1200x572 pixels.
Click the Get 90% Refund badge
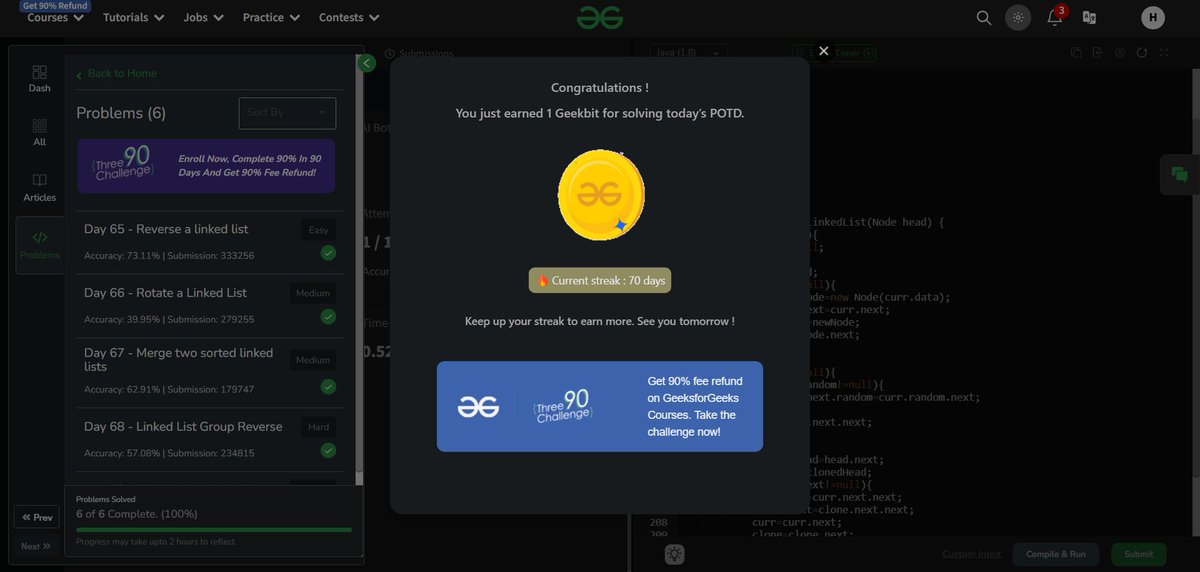[54, 6]
